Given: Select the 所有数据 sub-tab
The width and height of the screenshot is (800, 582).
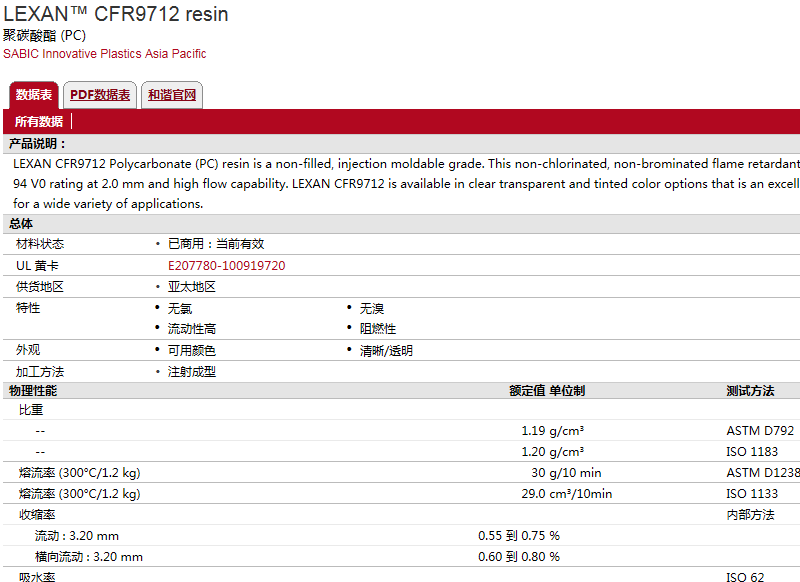Looking at the screenshot, I should [x=39, y=121].
